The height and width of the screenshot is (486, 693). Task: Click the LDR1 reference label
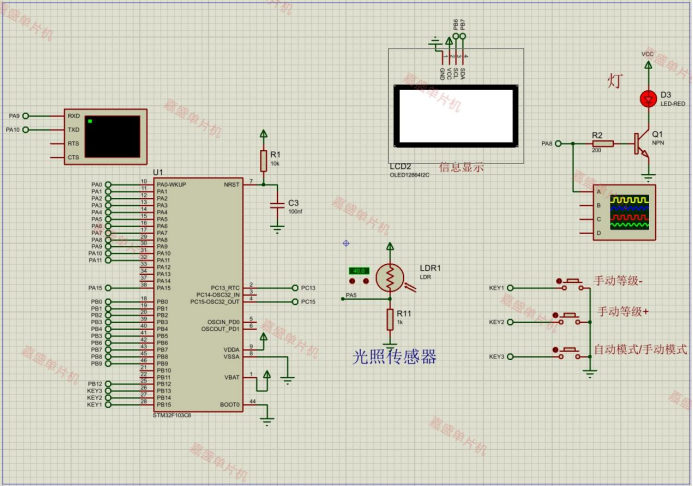(x=430, y=268)
